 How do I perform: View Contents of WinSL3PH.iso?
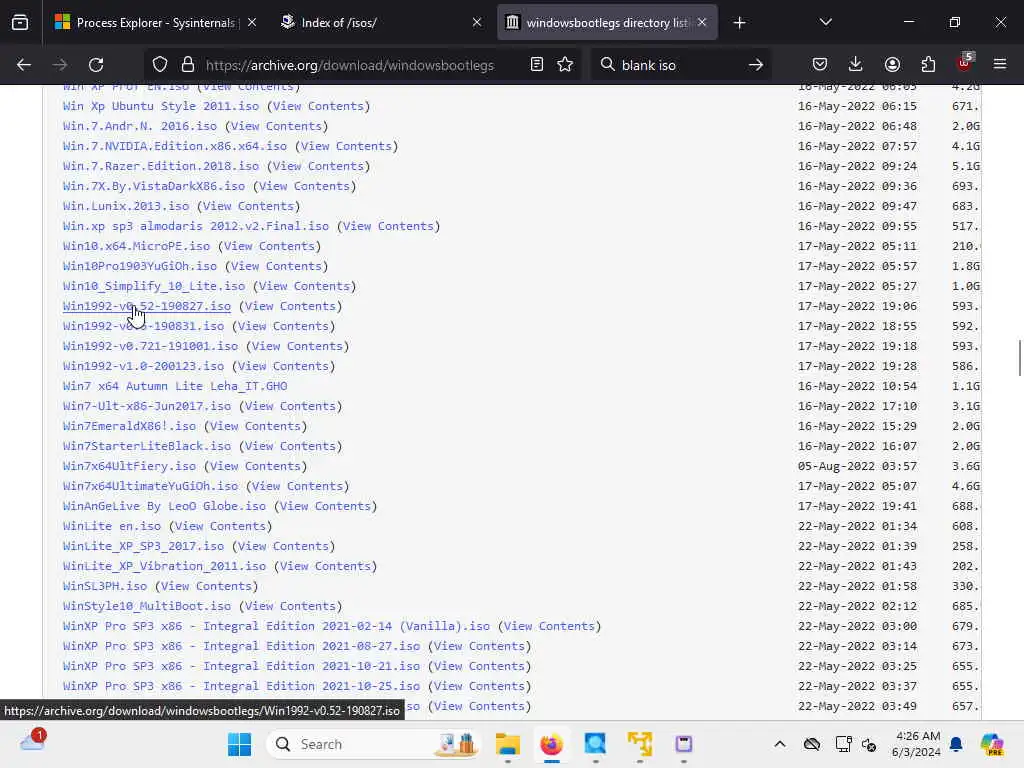(x=206, y=586)
